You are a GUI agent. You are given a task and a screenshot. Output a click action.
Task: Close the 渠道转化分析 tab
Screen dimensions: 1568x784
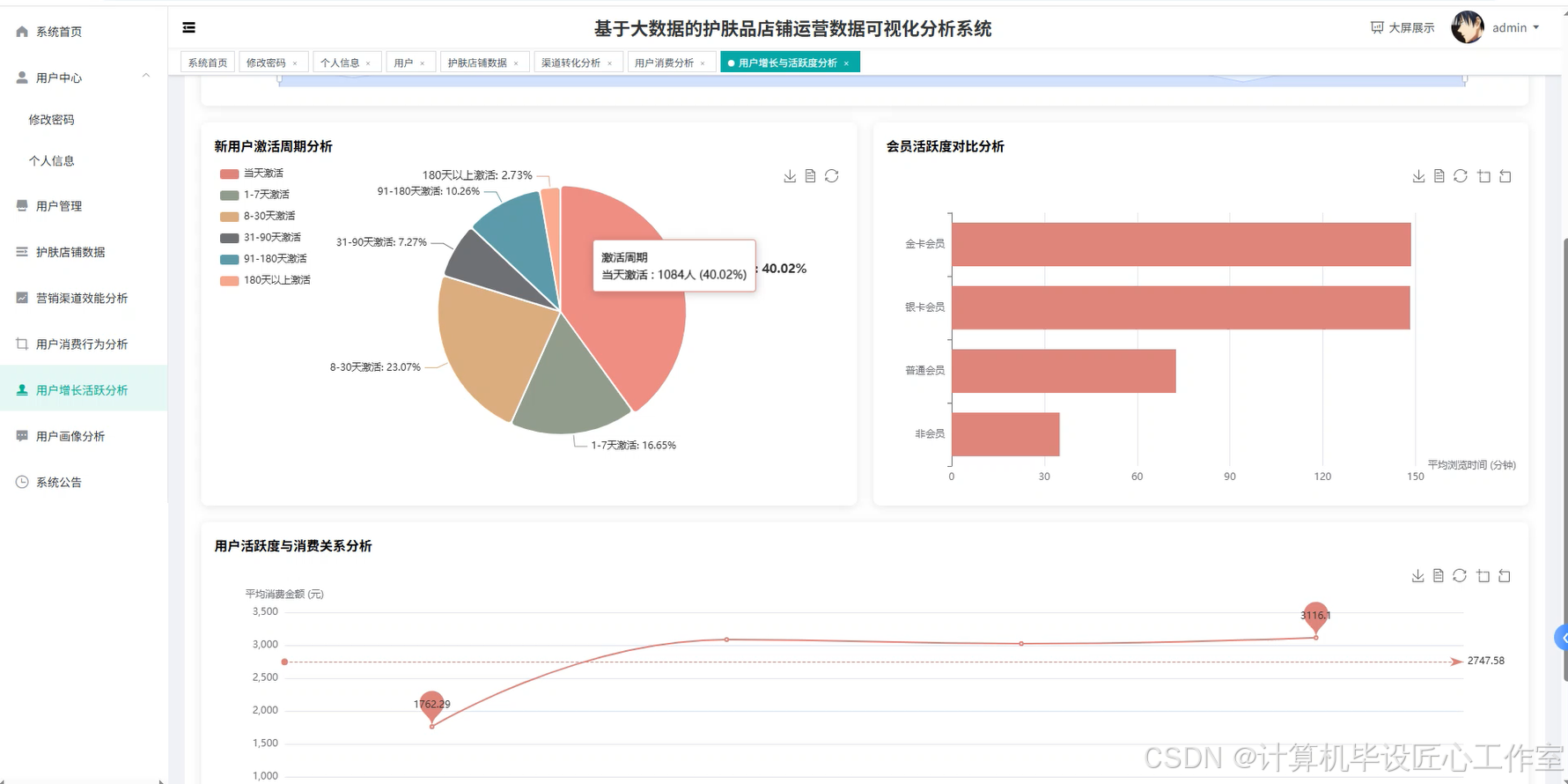tap(609, 63)
